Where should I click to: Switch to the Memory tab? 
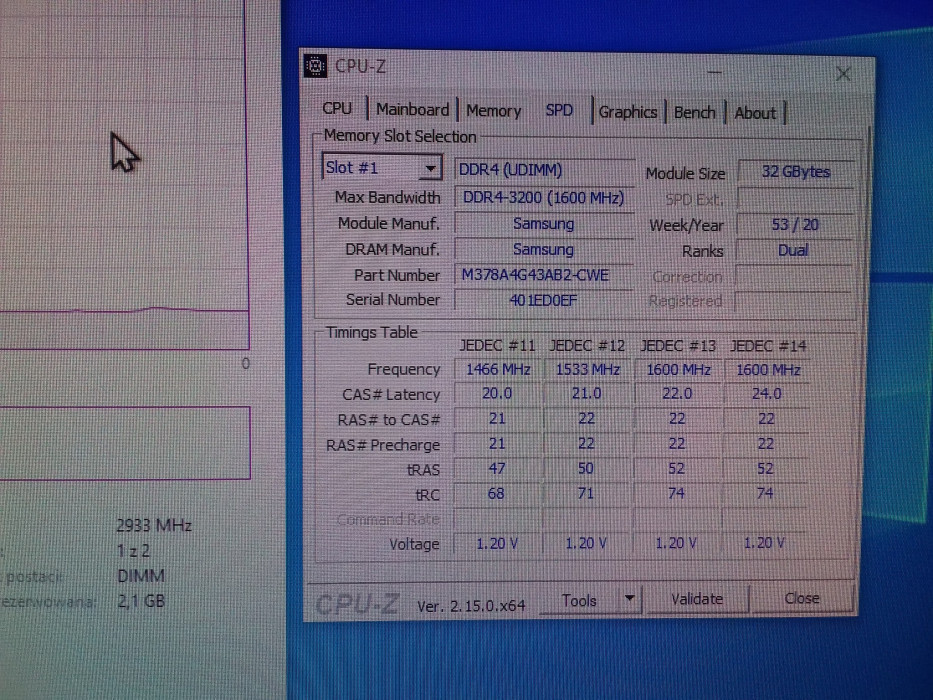(493, 111)
